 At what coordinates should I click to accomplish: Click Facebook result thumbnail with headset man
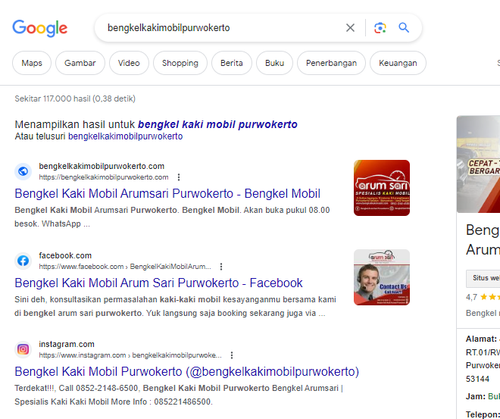click(382, 277)
